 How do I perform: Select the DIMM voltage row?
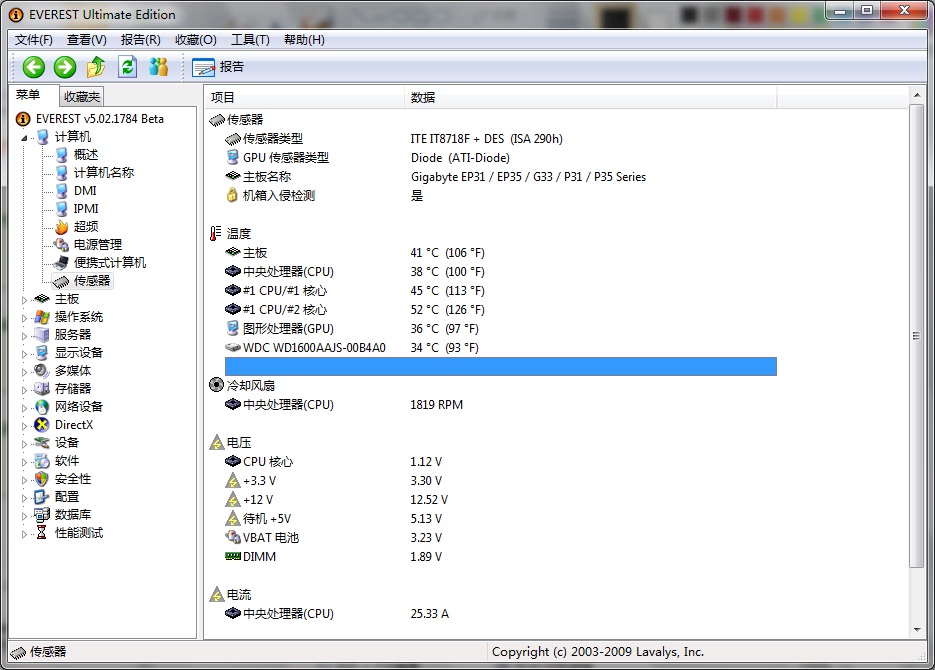click(x=501, y=557)
